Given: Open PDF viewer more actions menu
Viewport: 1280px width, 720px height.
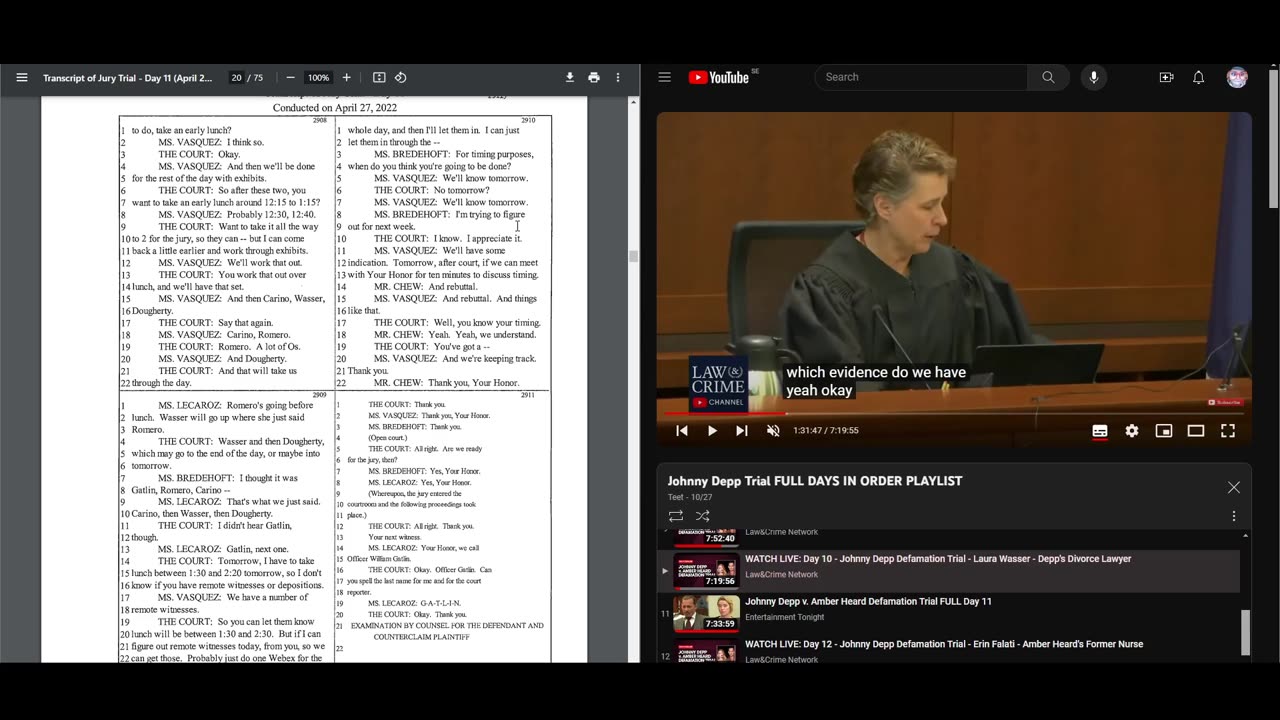Looking at the screenshot, I should [x=618, y=77].
